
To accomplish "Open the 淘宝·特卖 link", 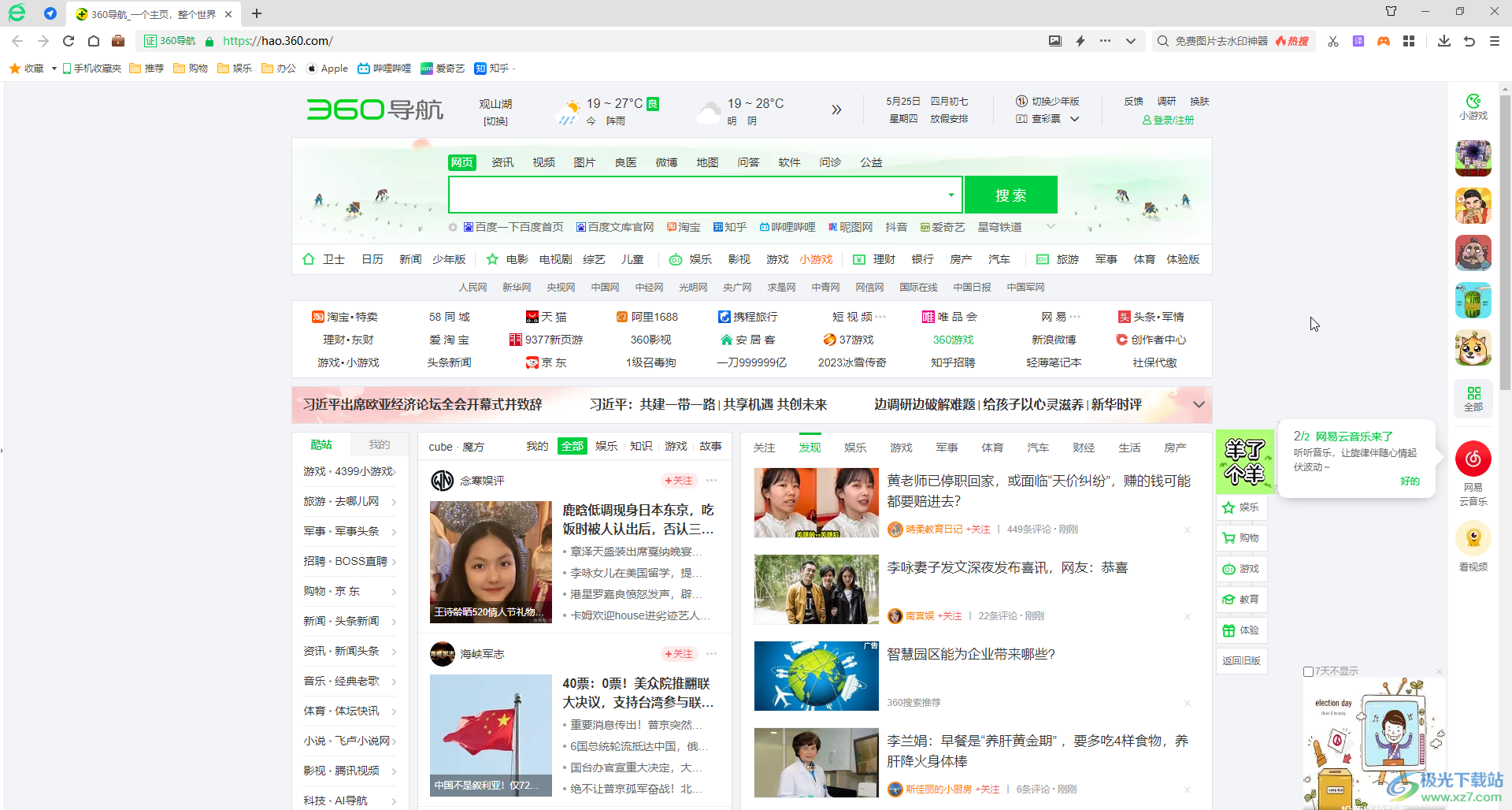I will point(345,317).
